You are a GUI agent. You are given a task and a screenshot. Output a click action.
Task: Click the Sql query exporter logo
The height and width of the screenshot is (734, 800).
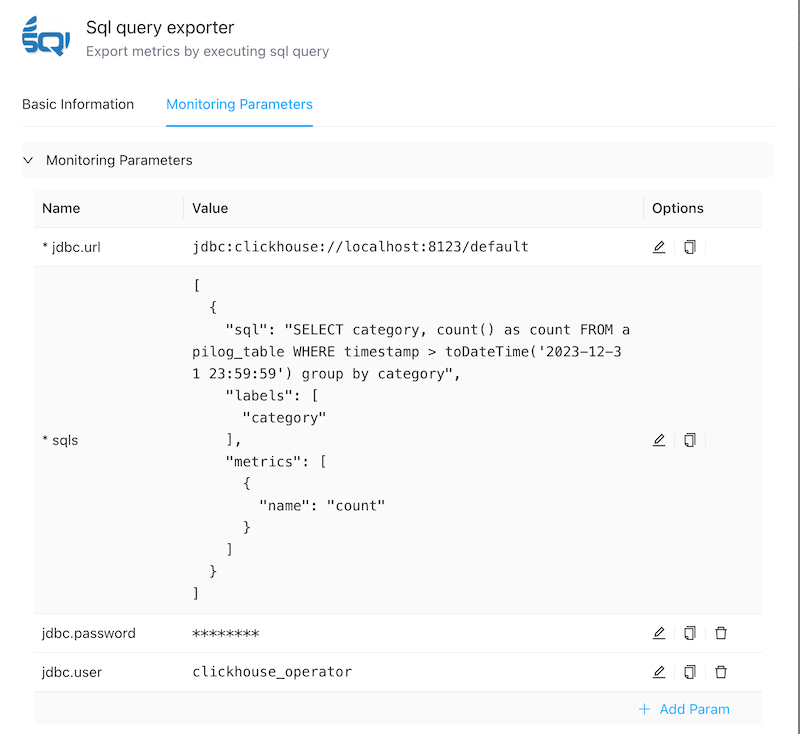[46, 38]
